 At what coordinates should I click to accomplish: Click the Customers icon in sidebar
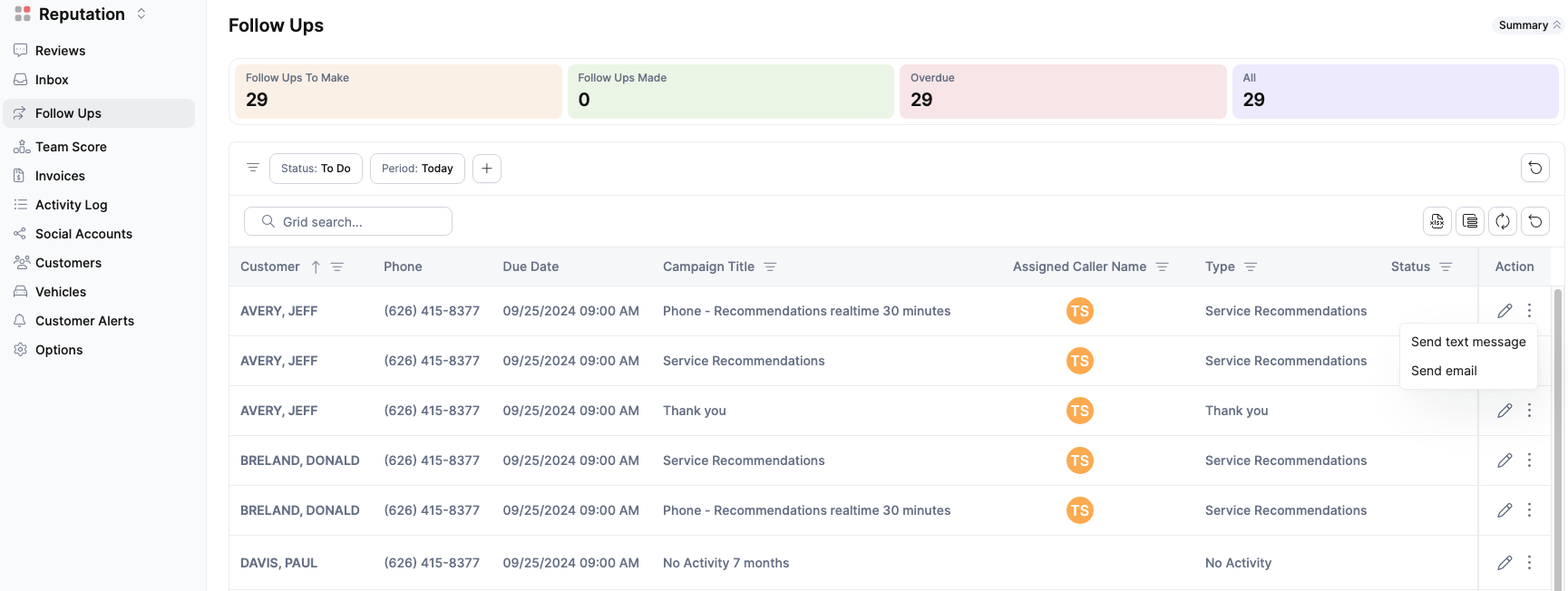21,263
